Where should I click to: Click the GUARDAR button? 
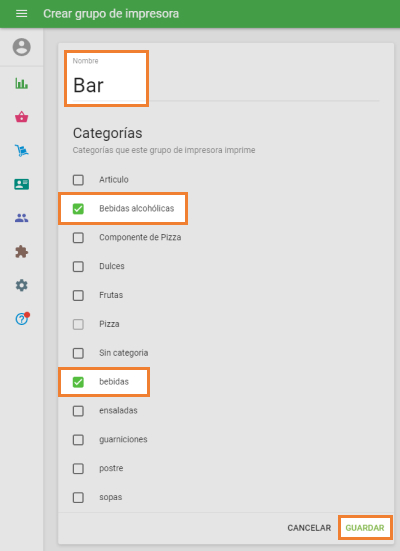pyautogui.click(x=365, y=528)
